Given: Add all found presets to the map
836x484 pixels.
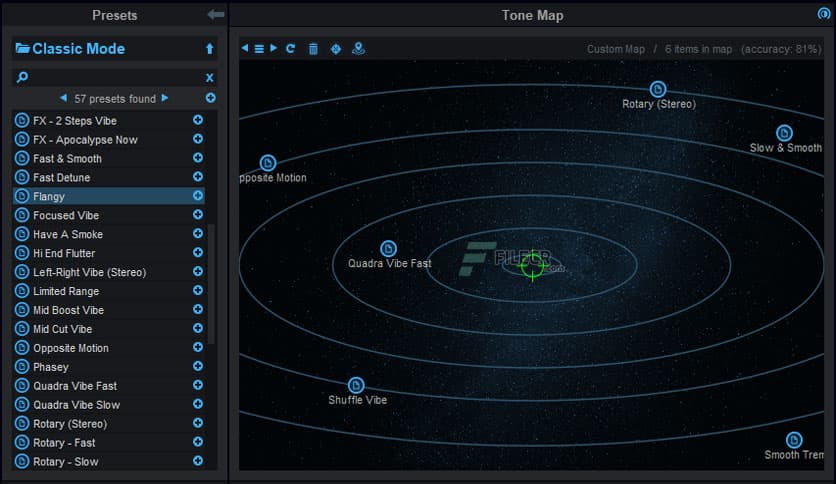Looking at the screenshot, I should [211, 98].
